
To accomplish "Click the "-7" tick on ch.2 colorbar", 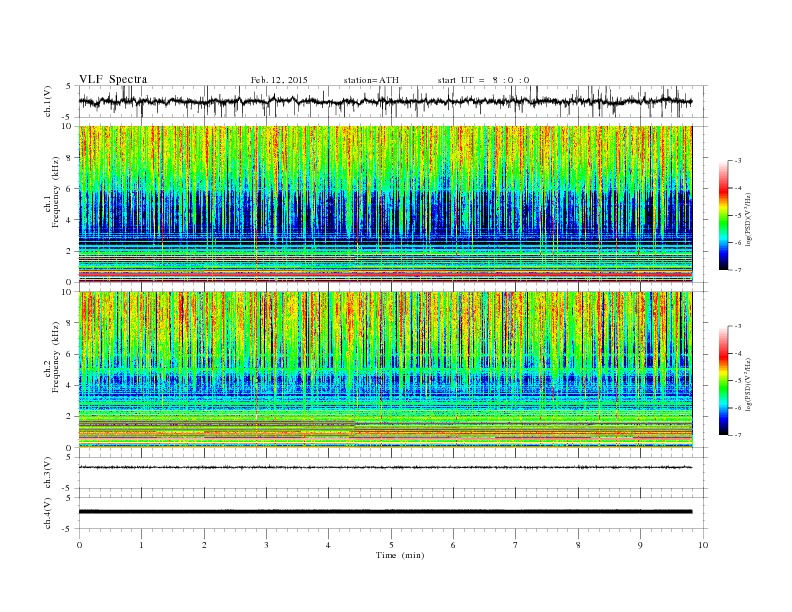I will coord(737,435).
